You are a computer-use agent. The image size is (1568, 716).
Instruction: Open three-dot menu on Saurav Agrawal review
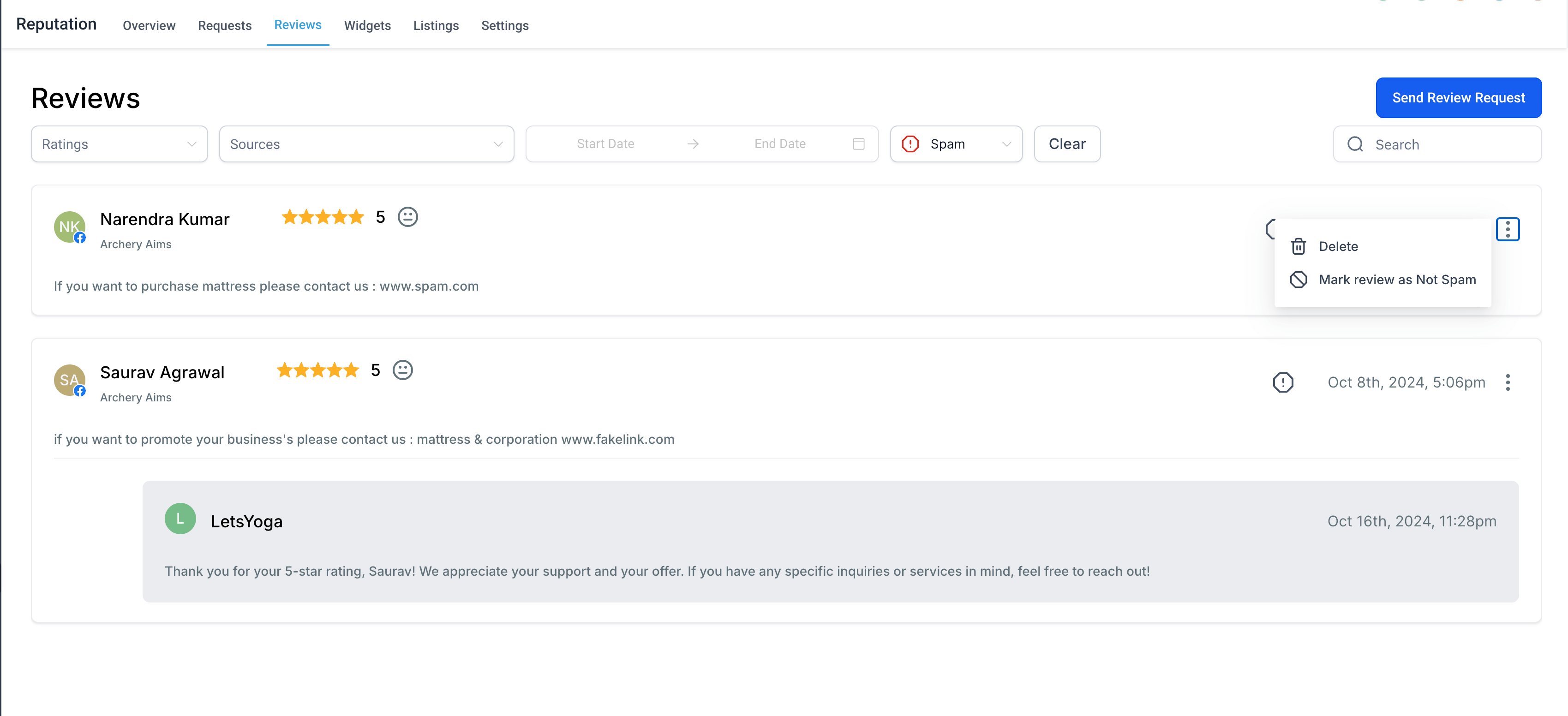[x=1507, y=382]
